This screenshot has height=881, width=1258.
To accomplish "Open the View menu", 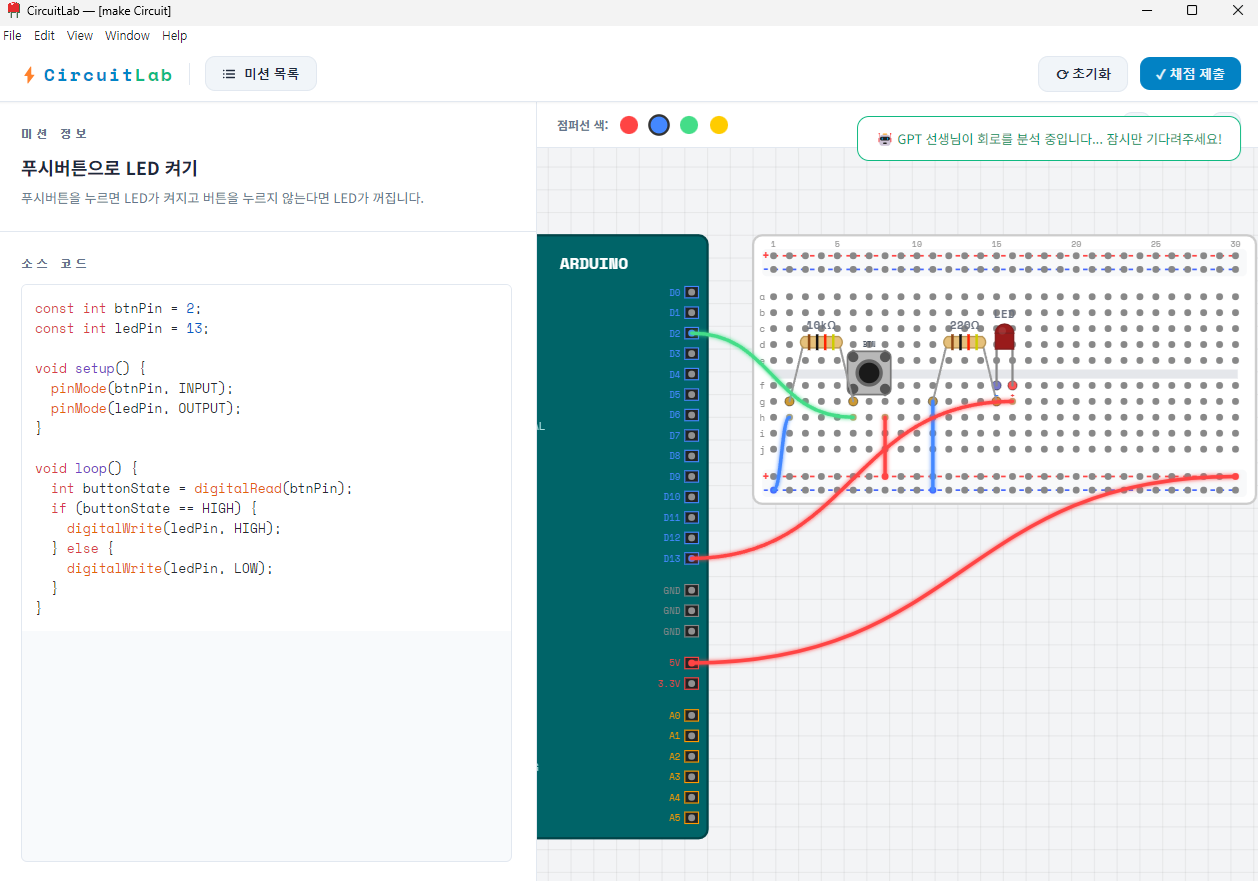I will point(80,35).
